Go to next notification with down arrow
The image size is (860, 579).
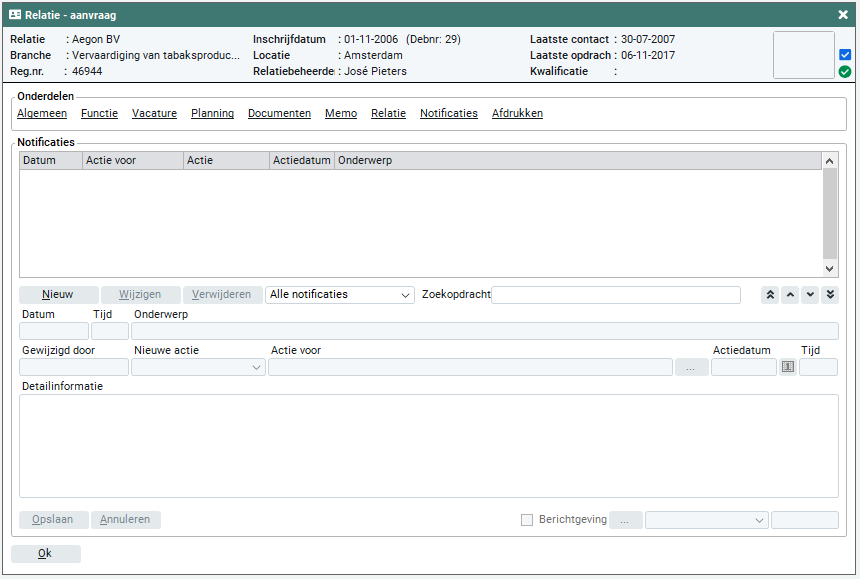point(810,295)
